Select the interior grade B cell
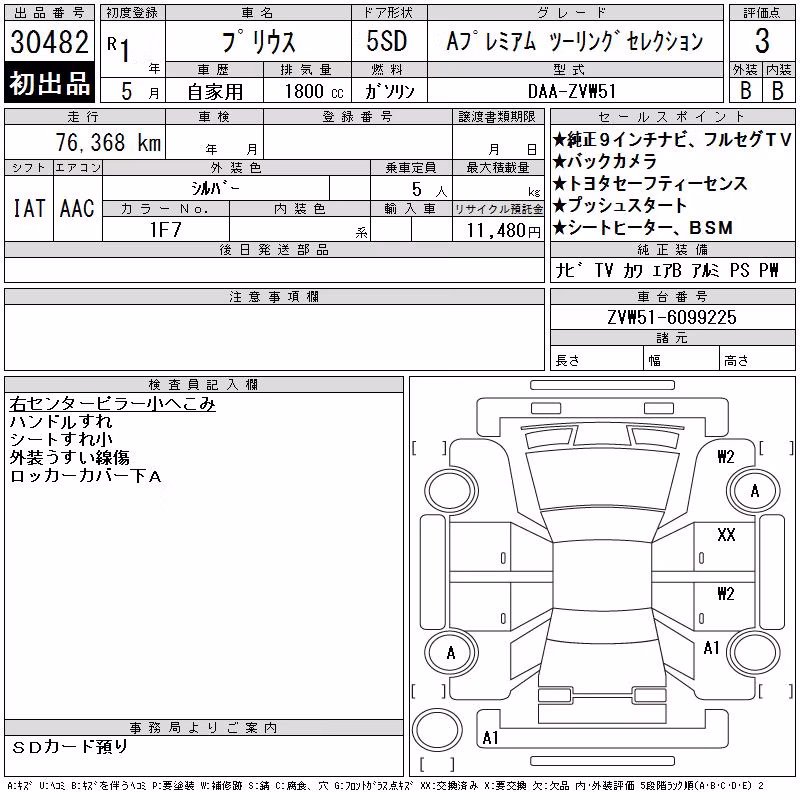 pyautogui.click(x=778, y=90)
